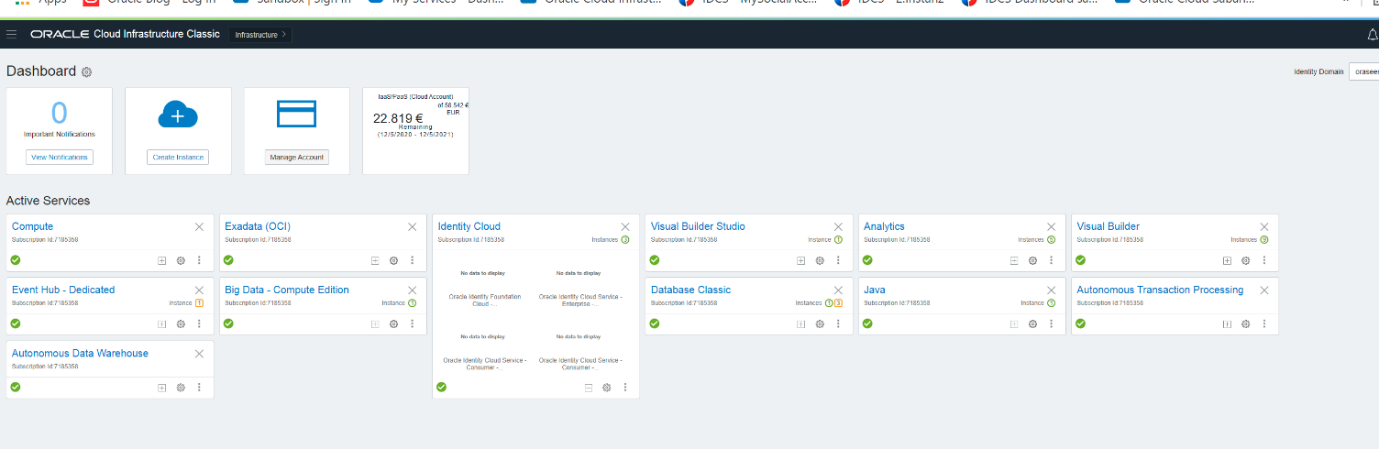Click the green instances badge on Analytics card

(x=1051, y=240)
